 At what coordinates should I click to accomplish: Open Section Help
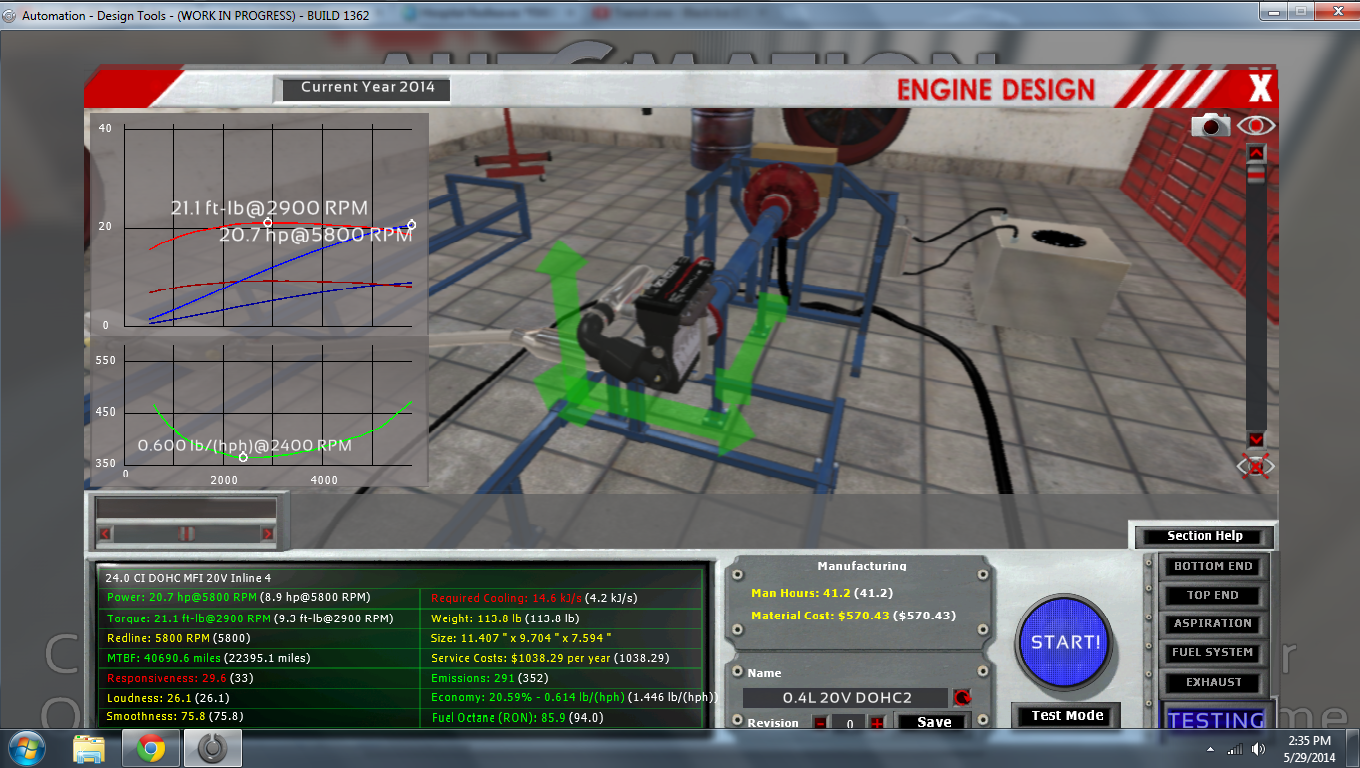tap(1204, 536)
